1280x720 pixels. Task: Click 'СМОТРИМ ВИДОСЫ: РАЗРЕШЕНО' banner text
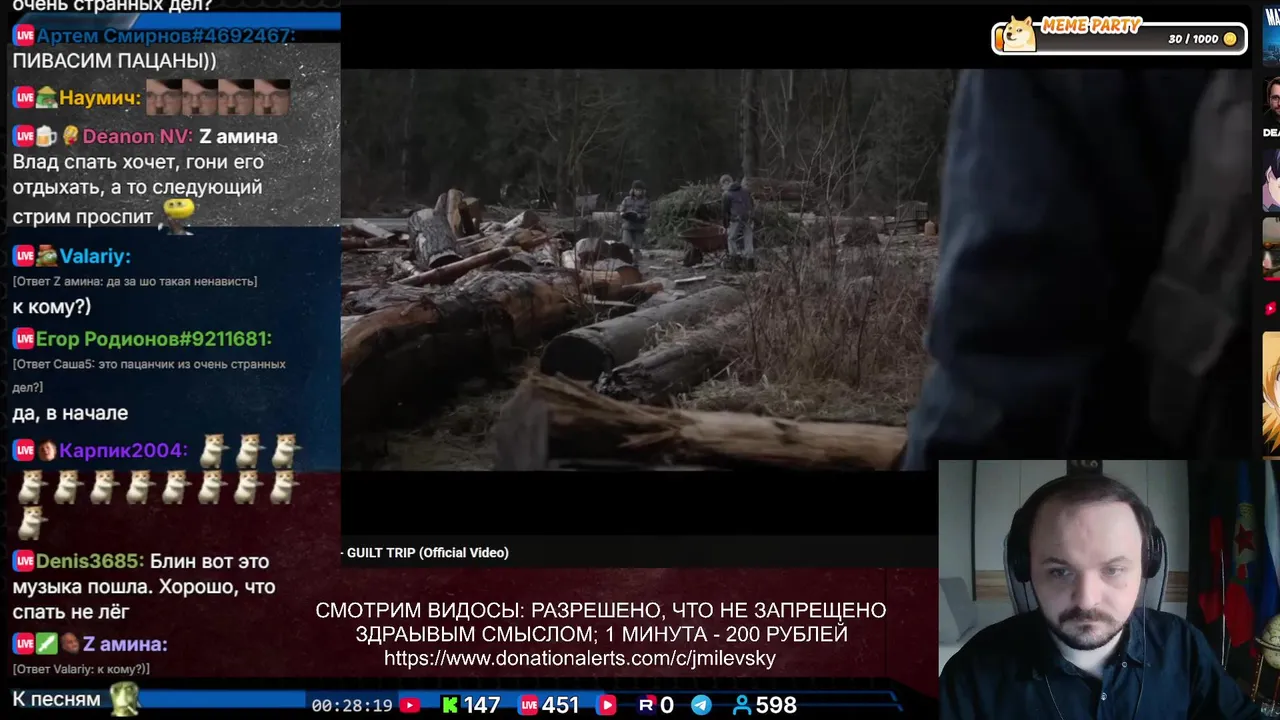[601, 610]
